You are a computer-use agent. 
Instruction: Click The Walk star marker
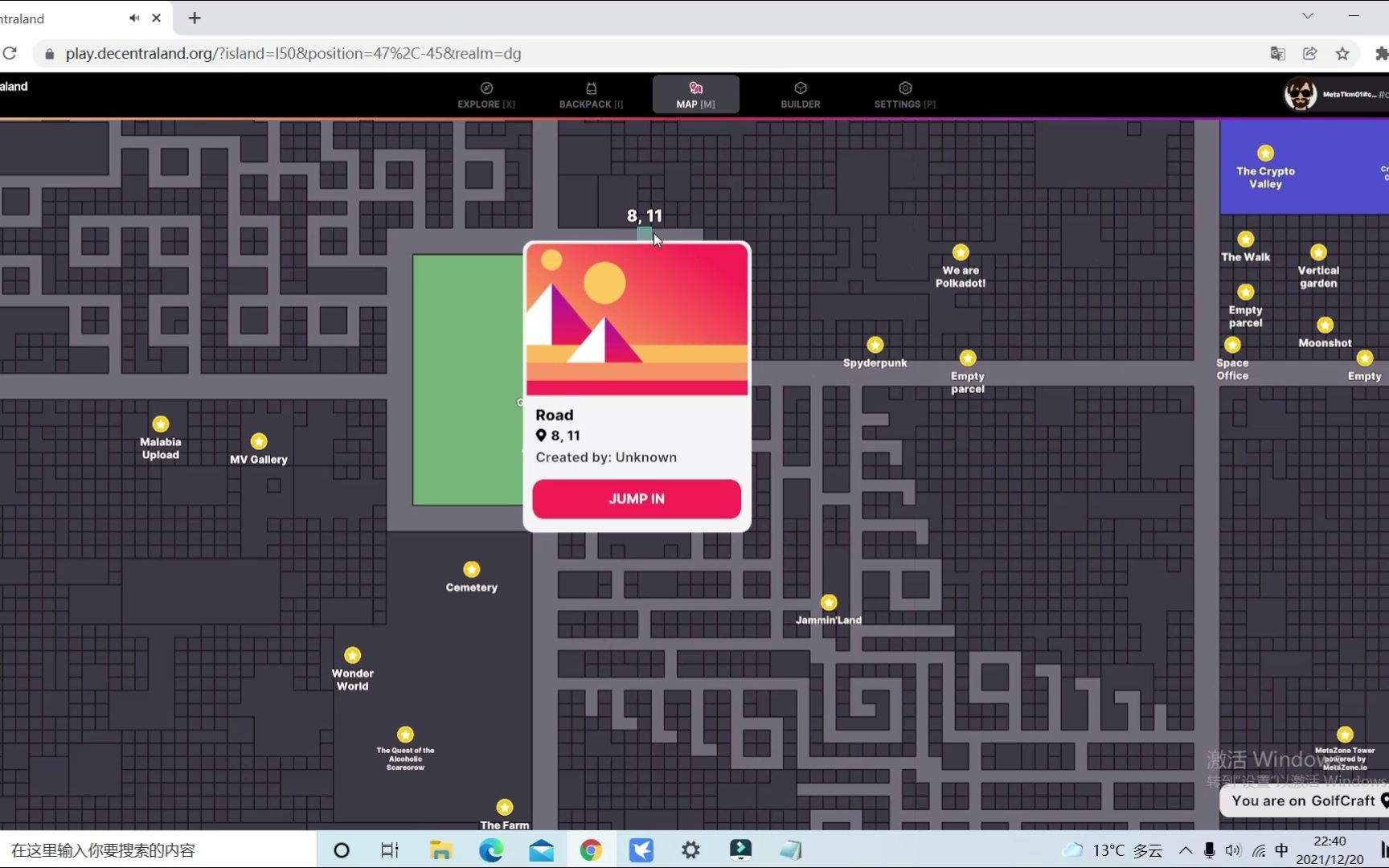point(1245,239)
